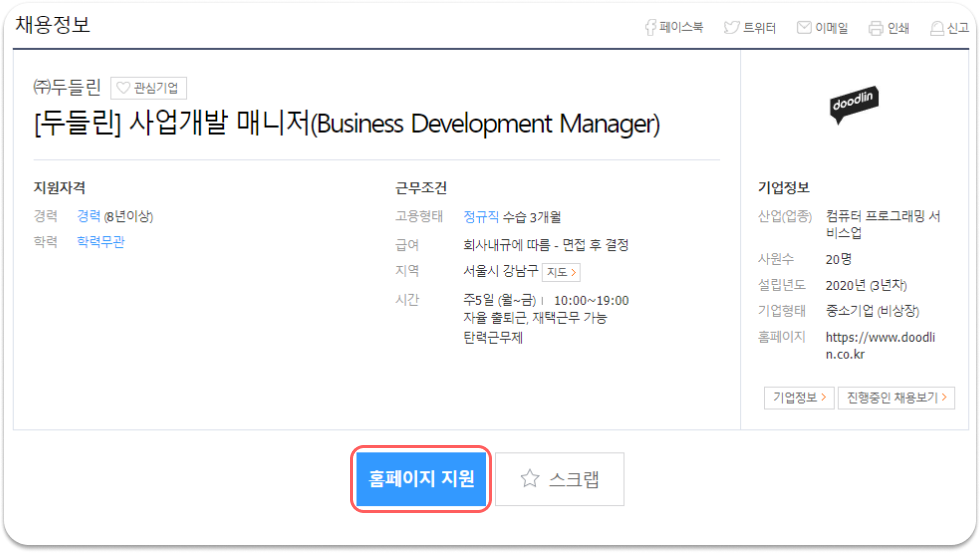The image size is (980, 553).
Task: Print this job posting
Action: (x=889, y=27)
